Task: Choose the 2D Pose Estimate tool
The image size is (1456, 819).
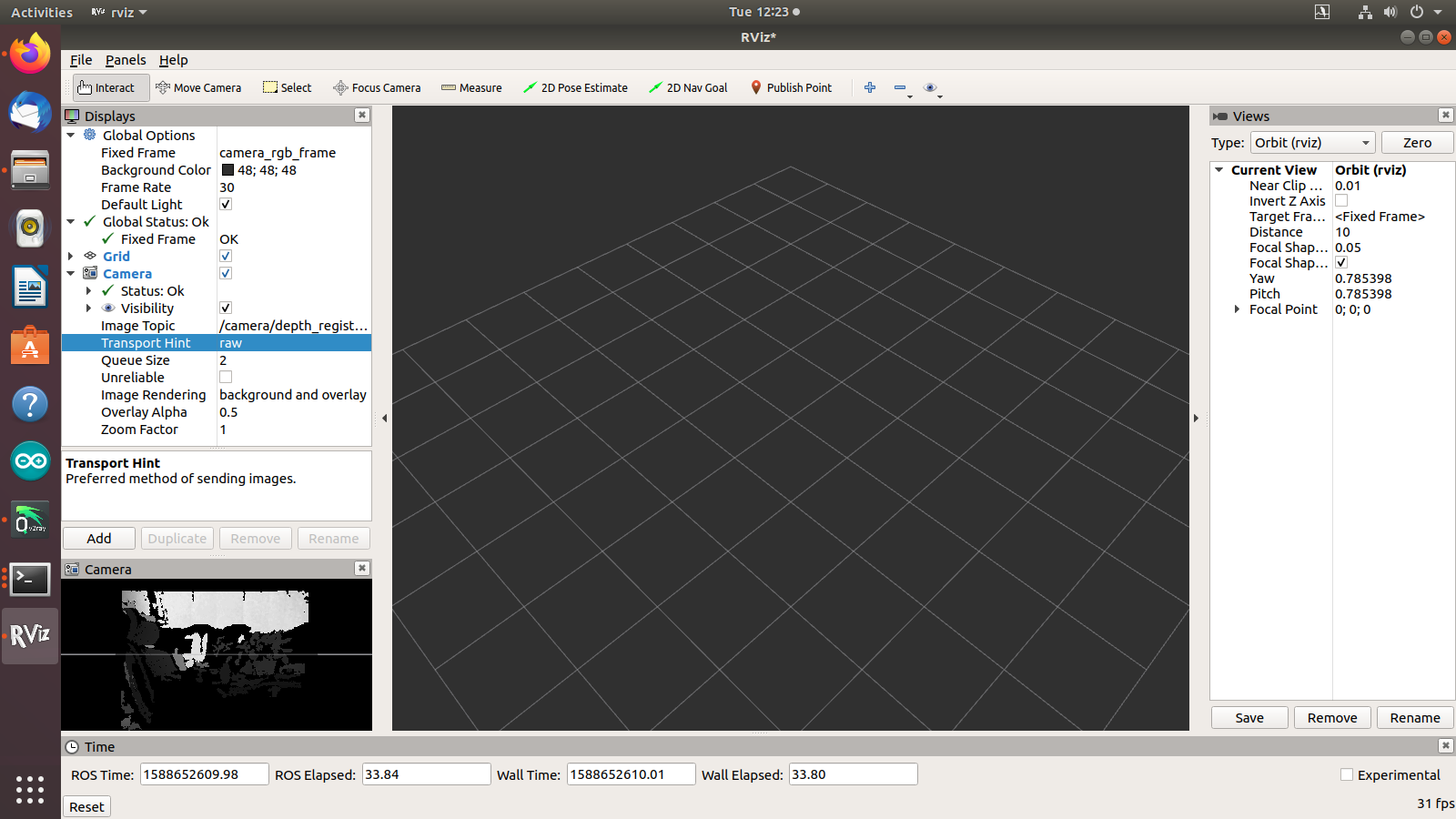Action: (575, 87)
